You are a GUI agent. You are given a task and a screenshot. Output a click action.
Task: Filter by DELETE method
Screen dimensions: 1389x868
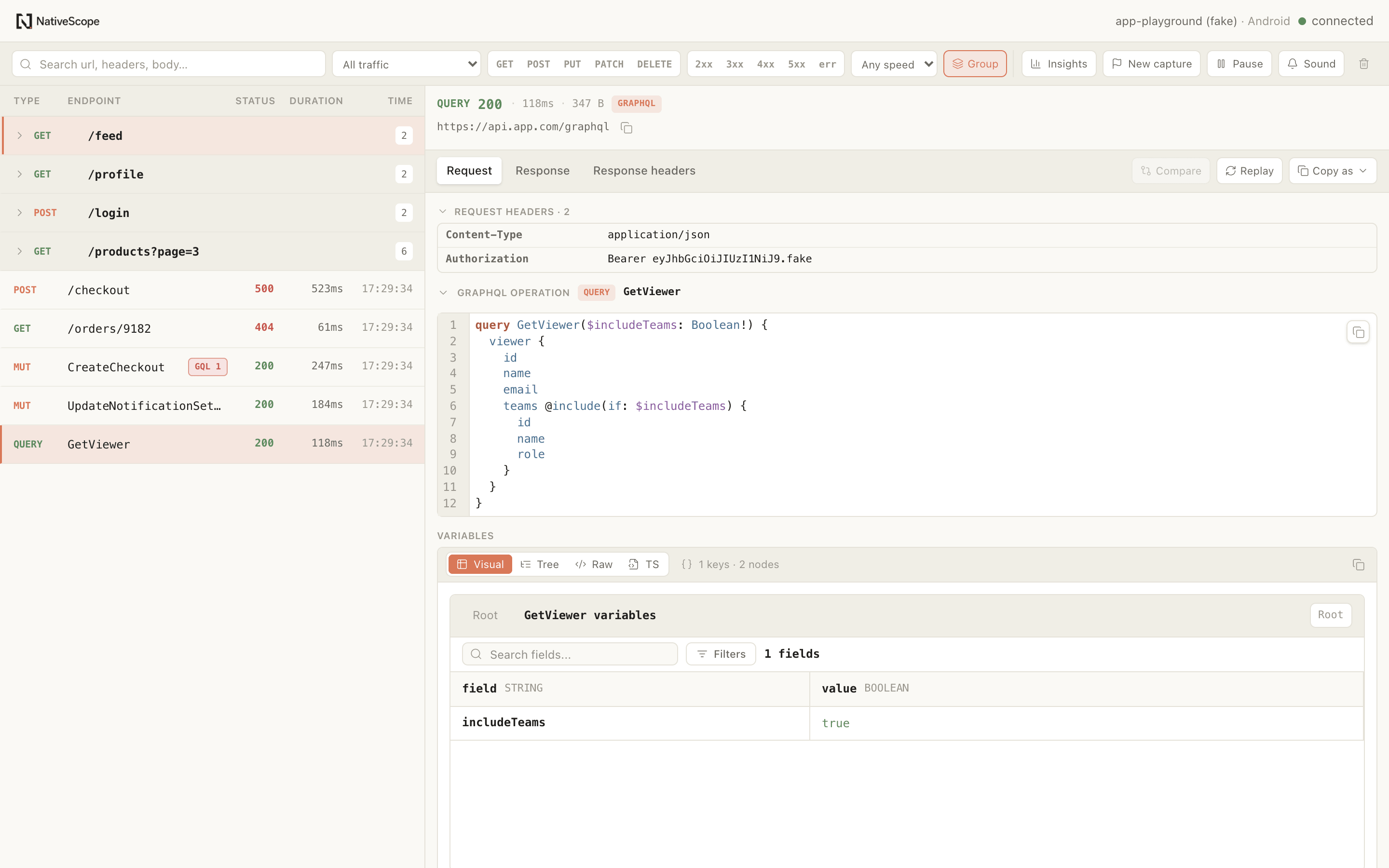tap(654, 64)
